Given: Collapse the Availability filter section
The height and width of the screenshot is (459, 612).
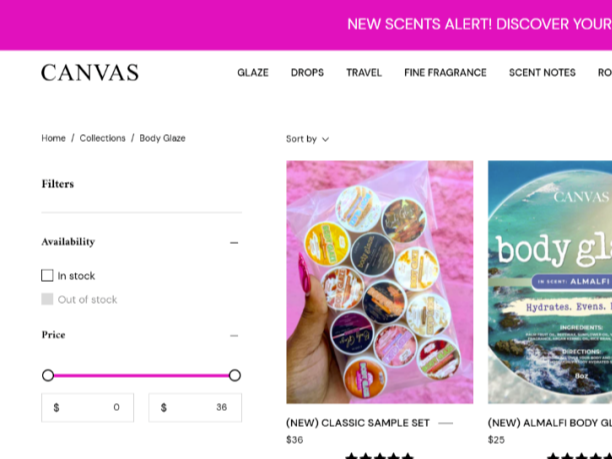Looking at the screenshot, I should 234,242.
